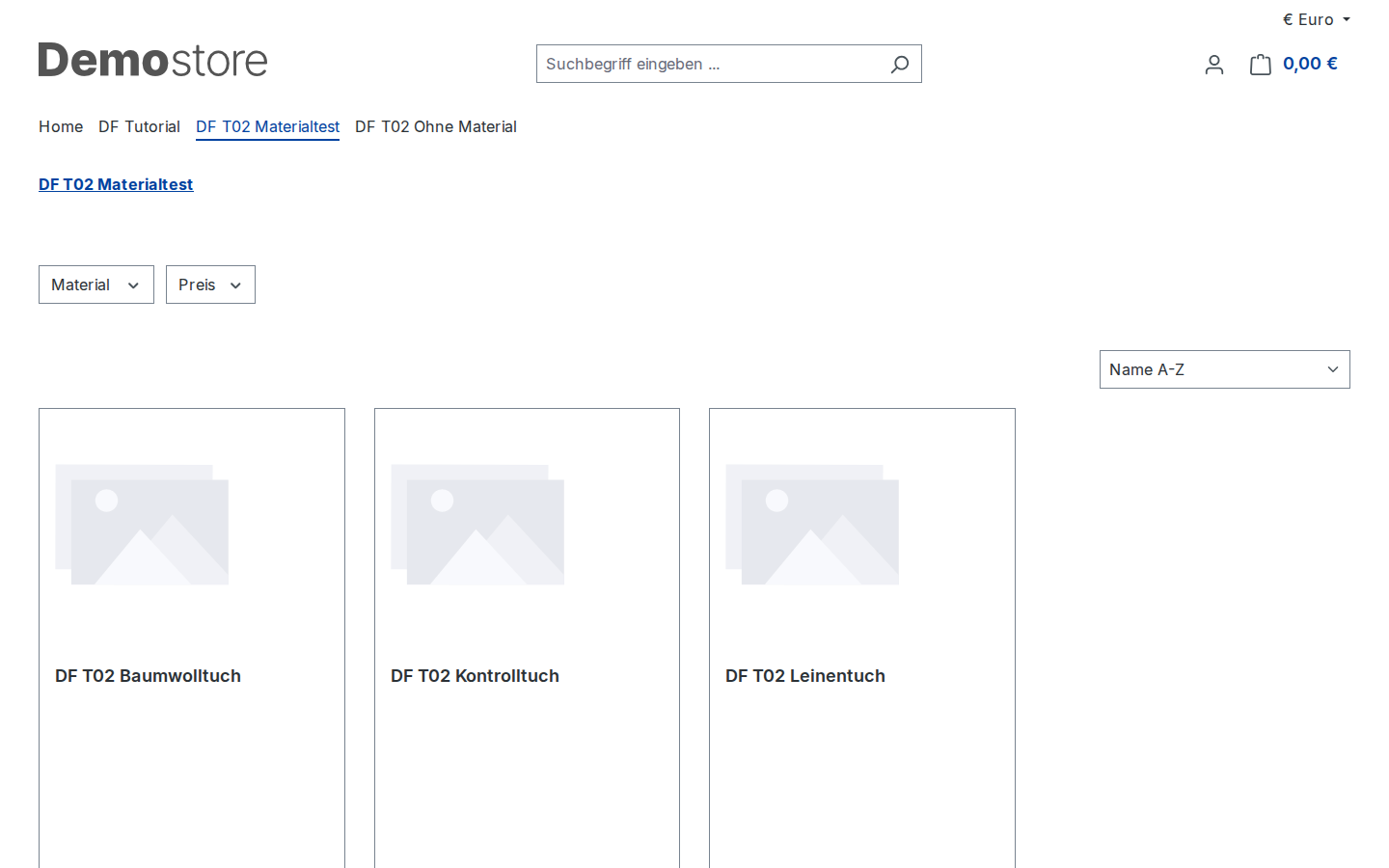Open the DF T02 Baumwolltuch product title
1389x868 pixels.
click(148, 676)
